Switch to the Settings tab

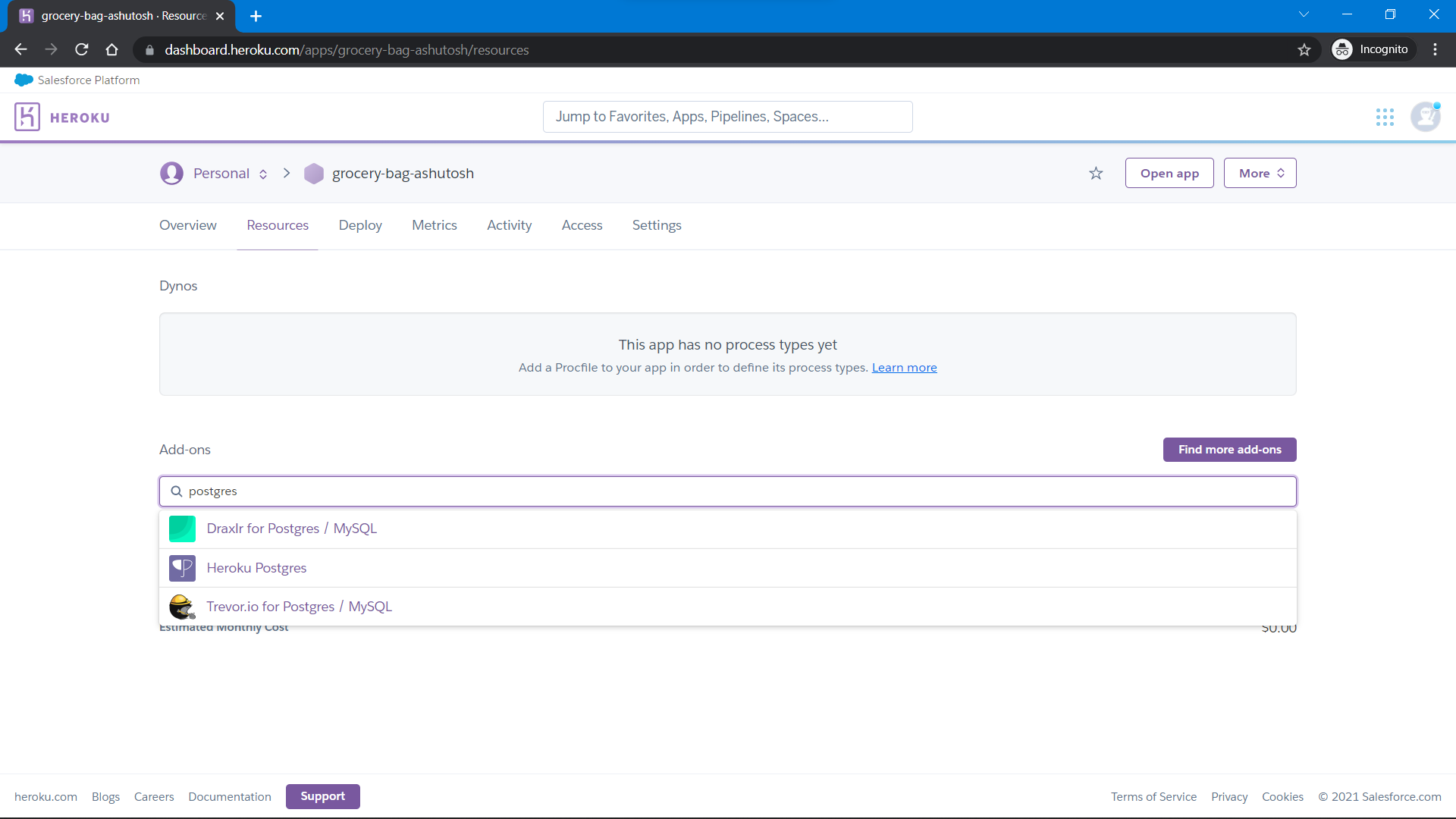click(657, 225)
